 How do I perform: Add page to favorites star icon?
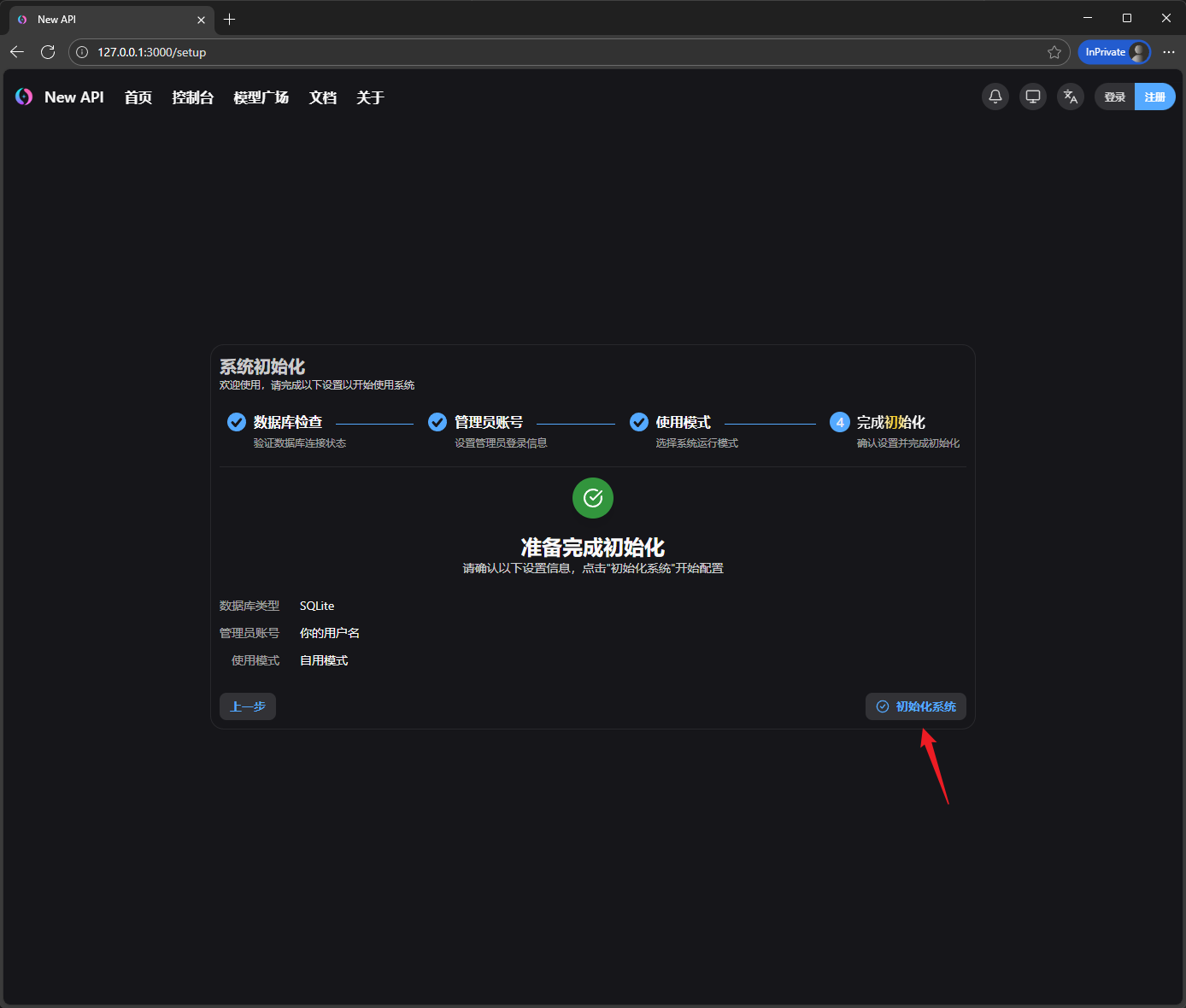pos(1054,52)
